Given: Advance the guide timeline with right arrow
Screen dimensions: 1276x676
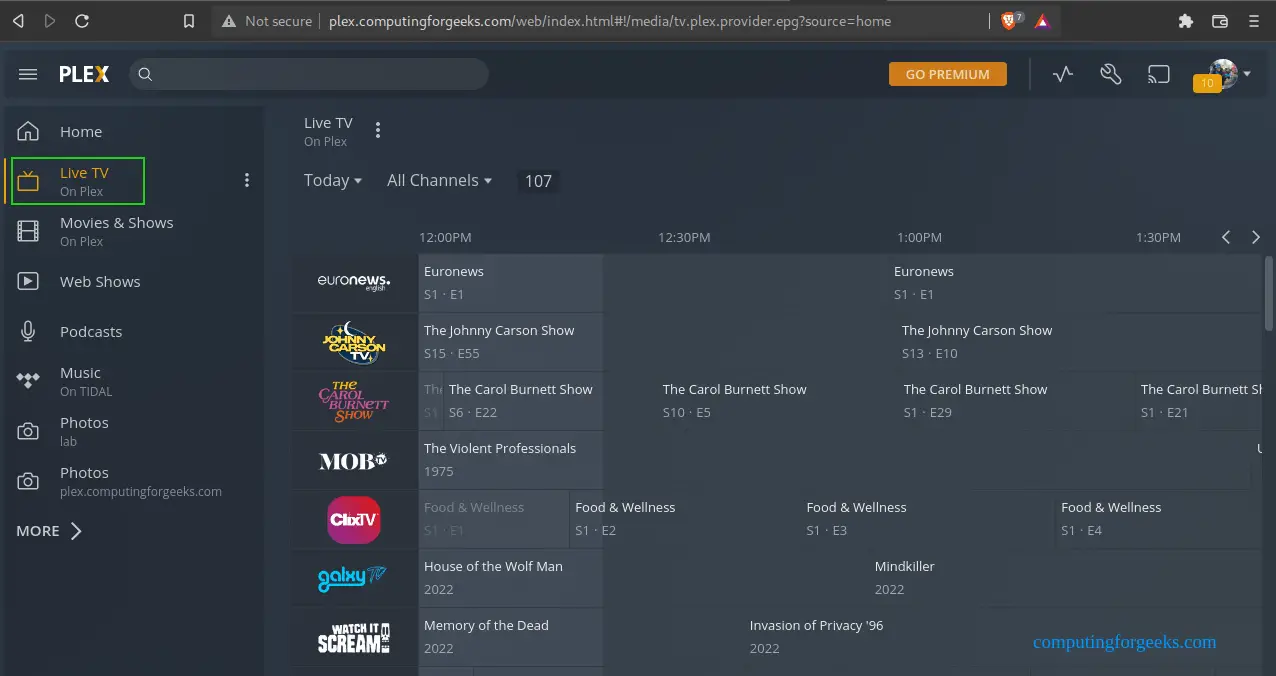Looking at the screenshot, I should 1256,237.
